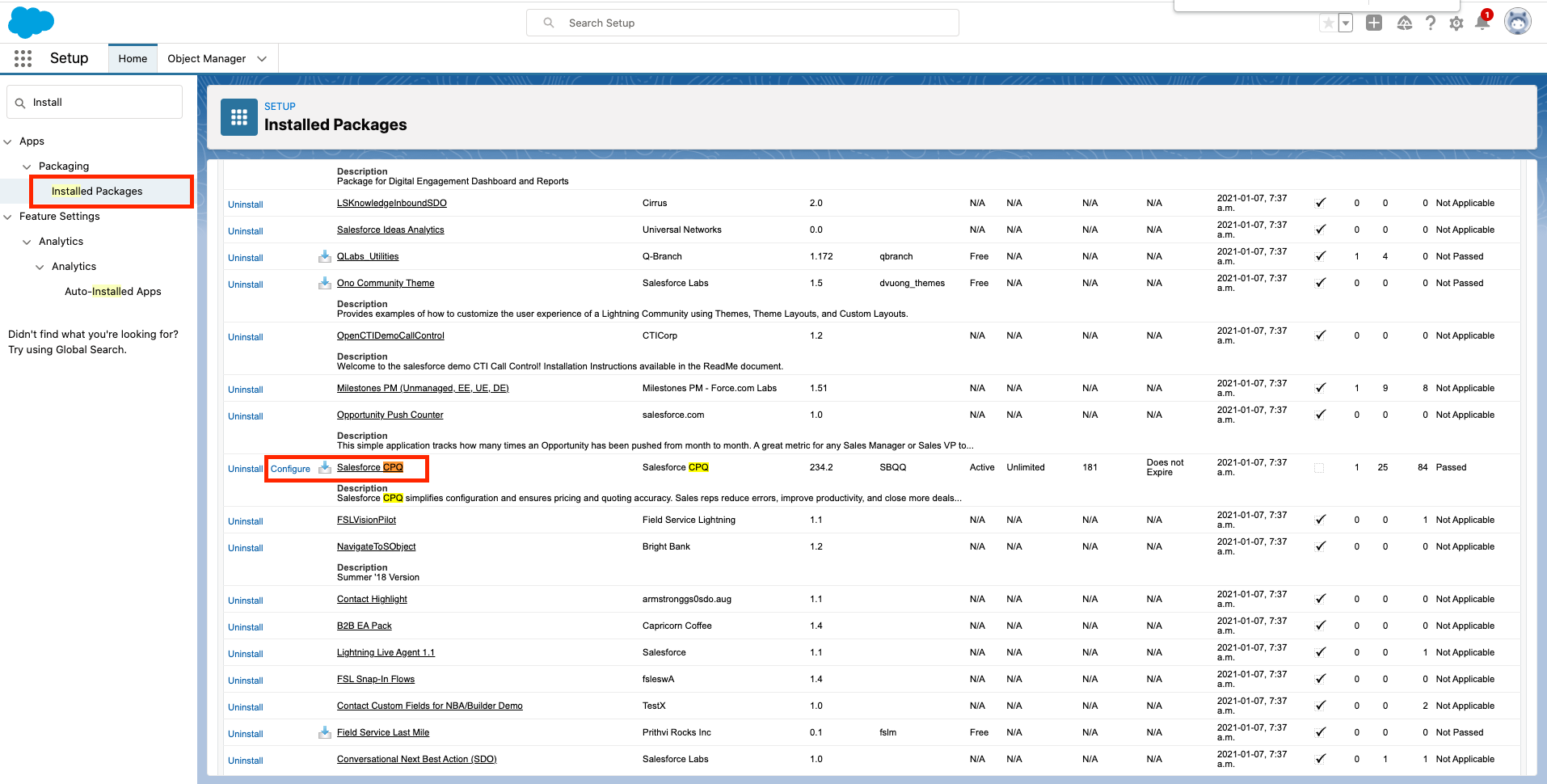Toggle the checkbox in the QLabs_Utilities row
The height and width of the screenshot is (784, 1547).
[1320, 256]
